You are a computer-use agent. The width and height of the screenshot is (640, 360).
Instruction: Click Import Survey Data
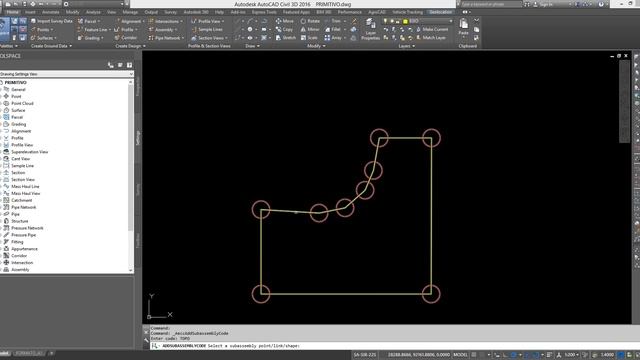pos(51,21)
